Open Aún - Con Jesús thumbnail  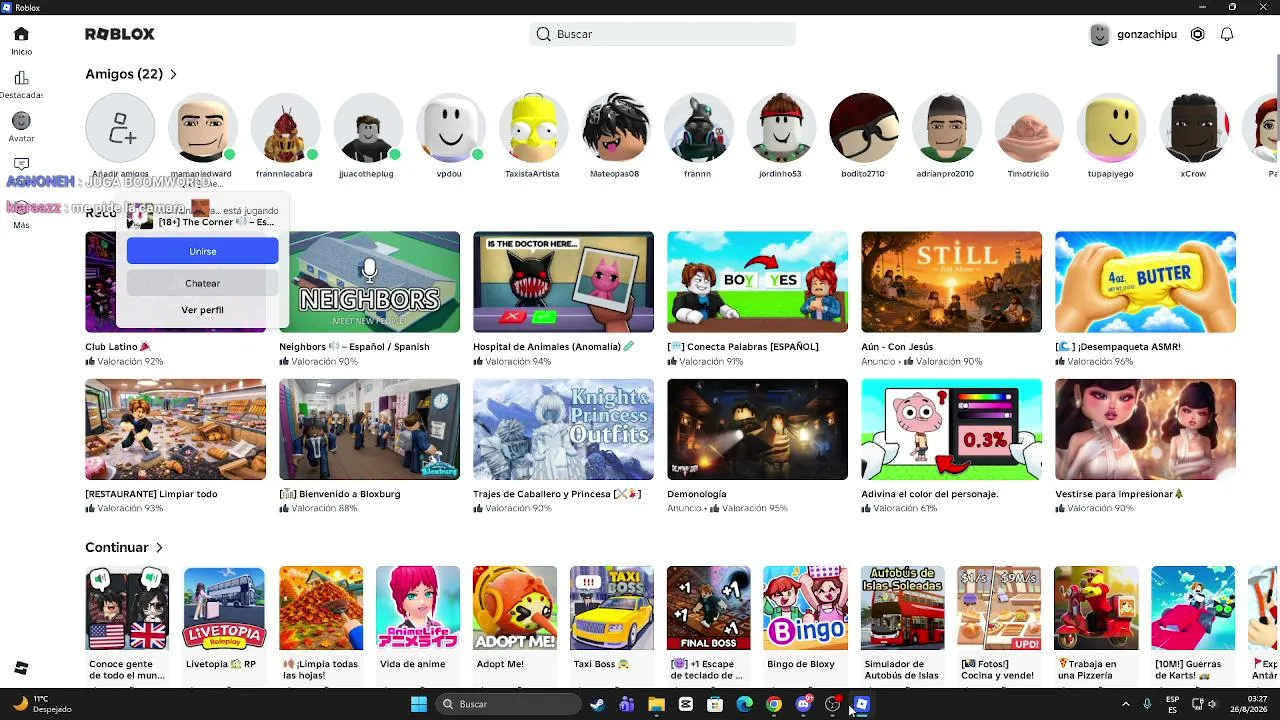tap(951, 282)
